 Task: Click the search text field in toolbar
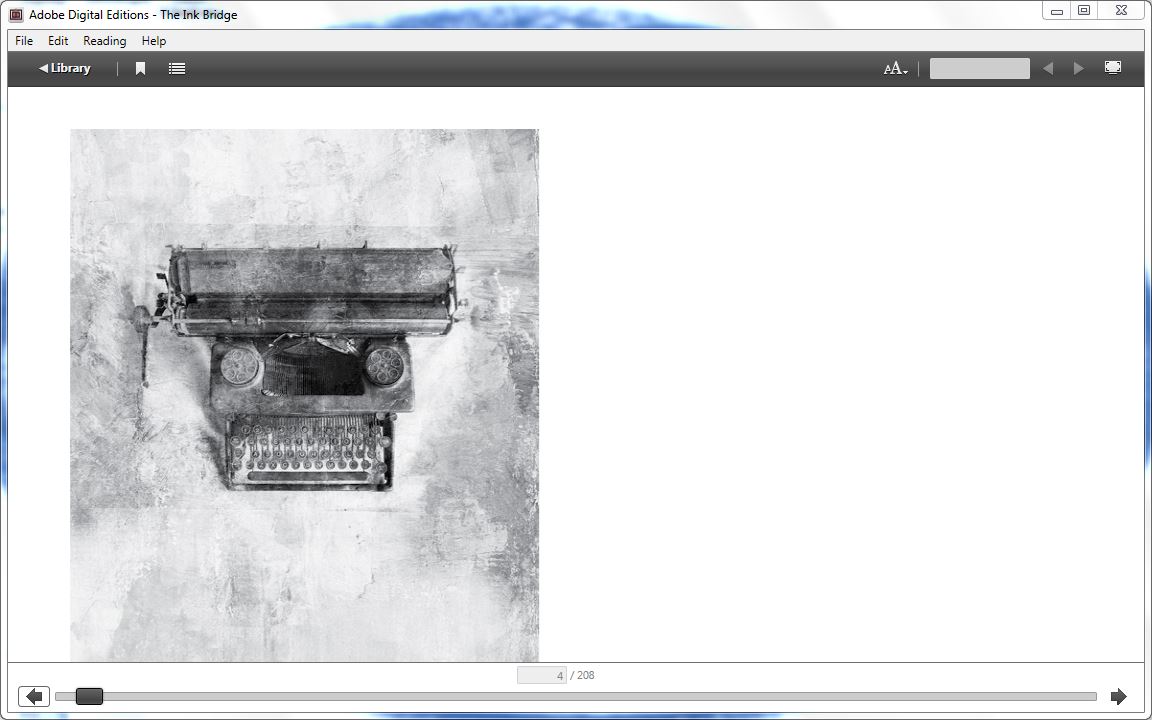[x=979, y=69]
